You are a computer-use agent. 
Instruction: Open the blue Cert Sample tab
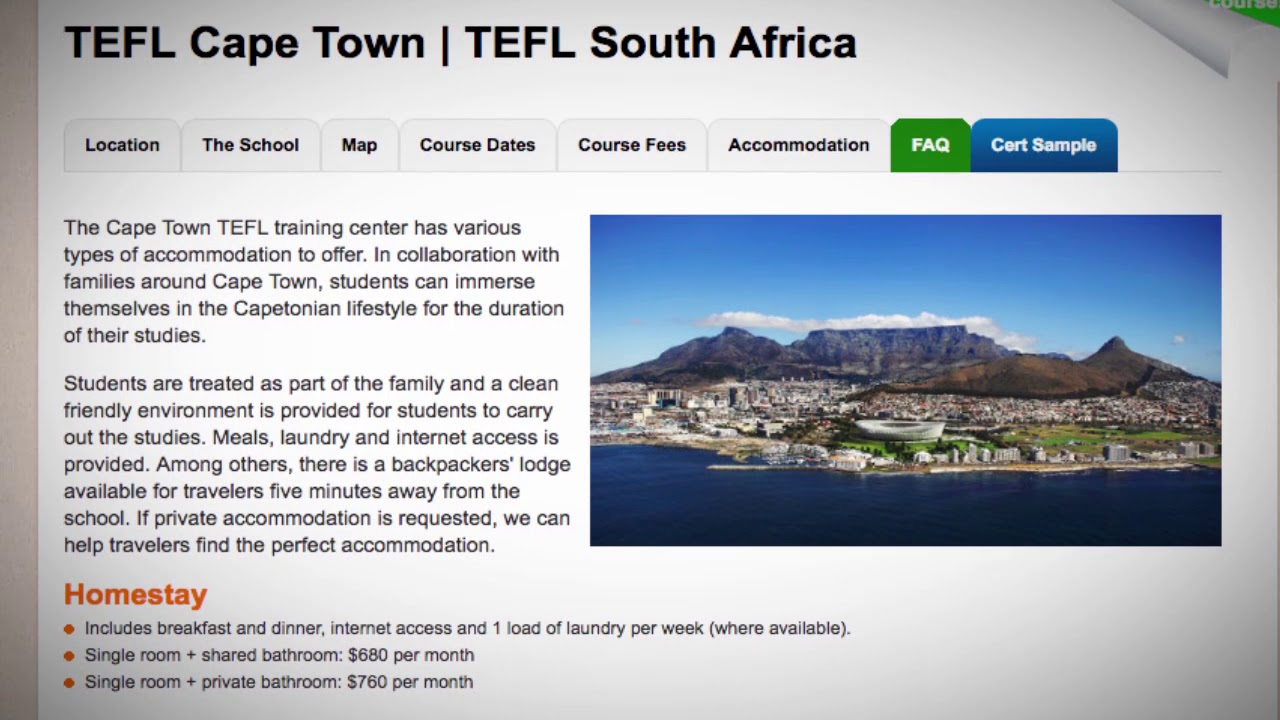(x=1043, y=145)
